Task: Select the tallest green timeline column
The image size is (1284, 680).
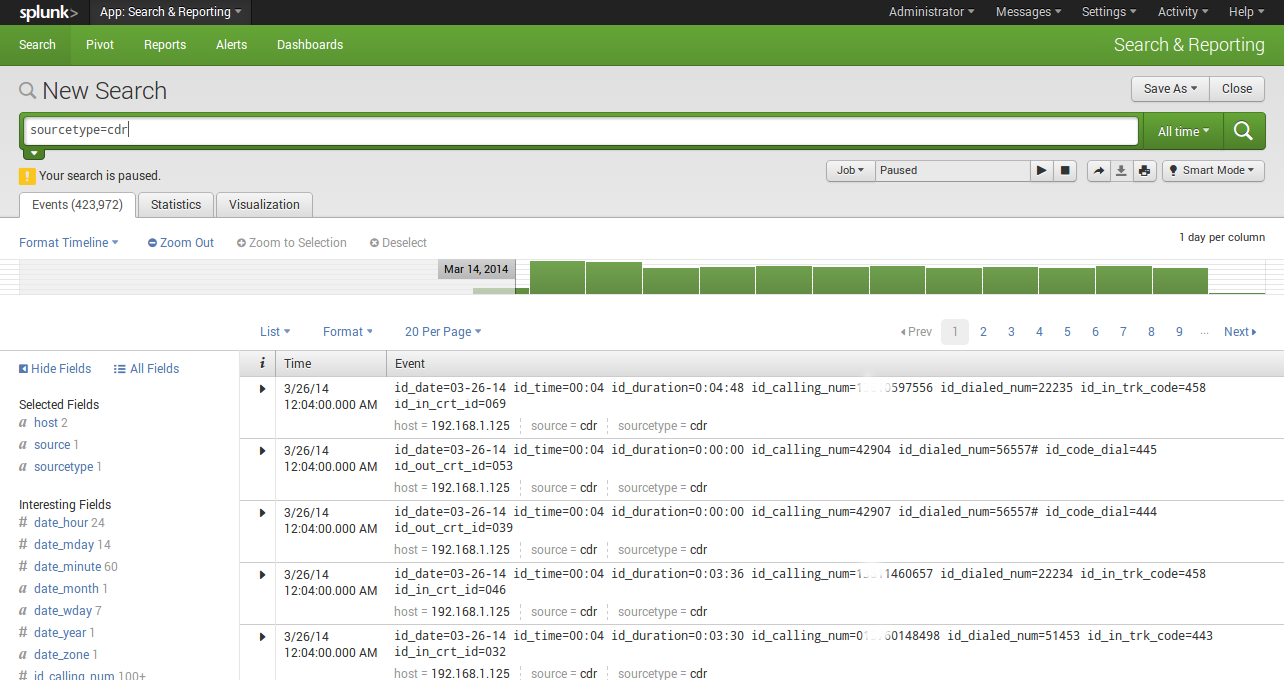Action: (x=557, y=277)
